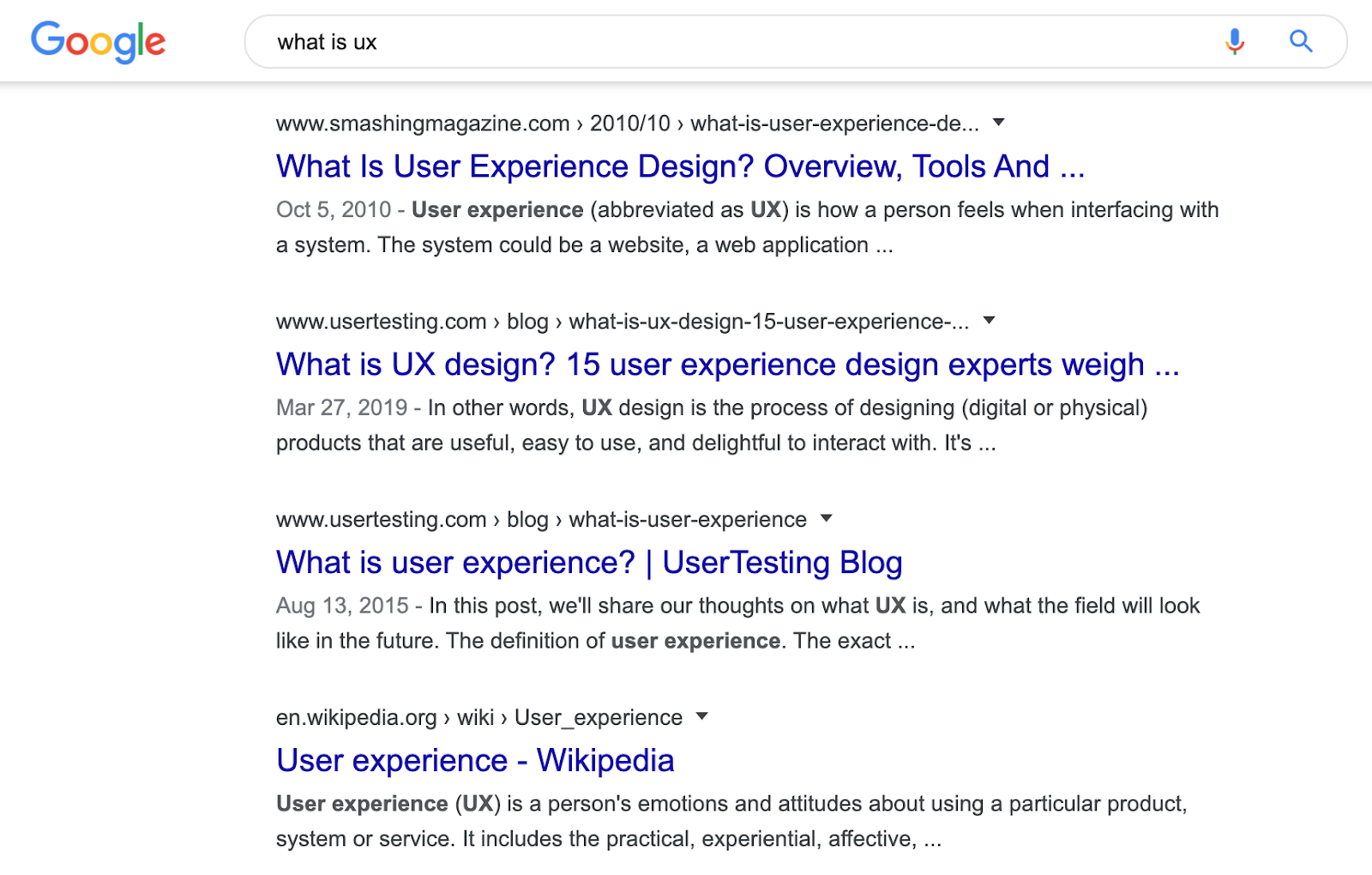Click the usertesting.com what-is-user-experience breadcrumb URL
1372x875 pixels.
pos(541,520)
